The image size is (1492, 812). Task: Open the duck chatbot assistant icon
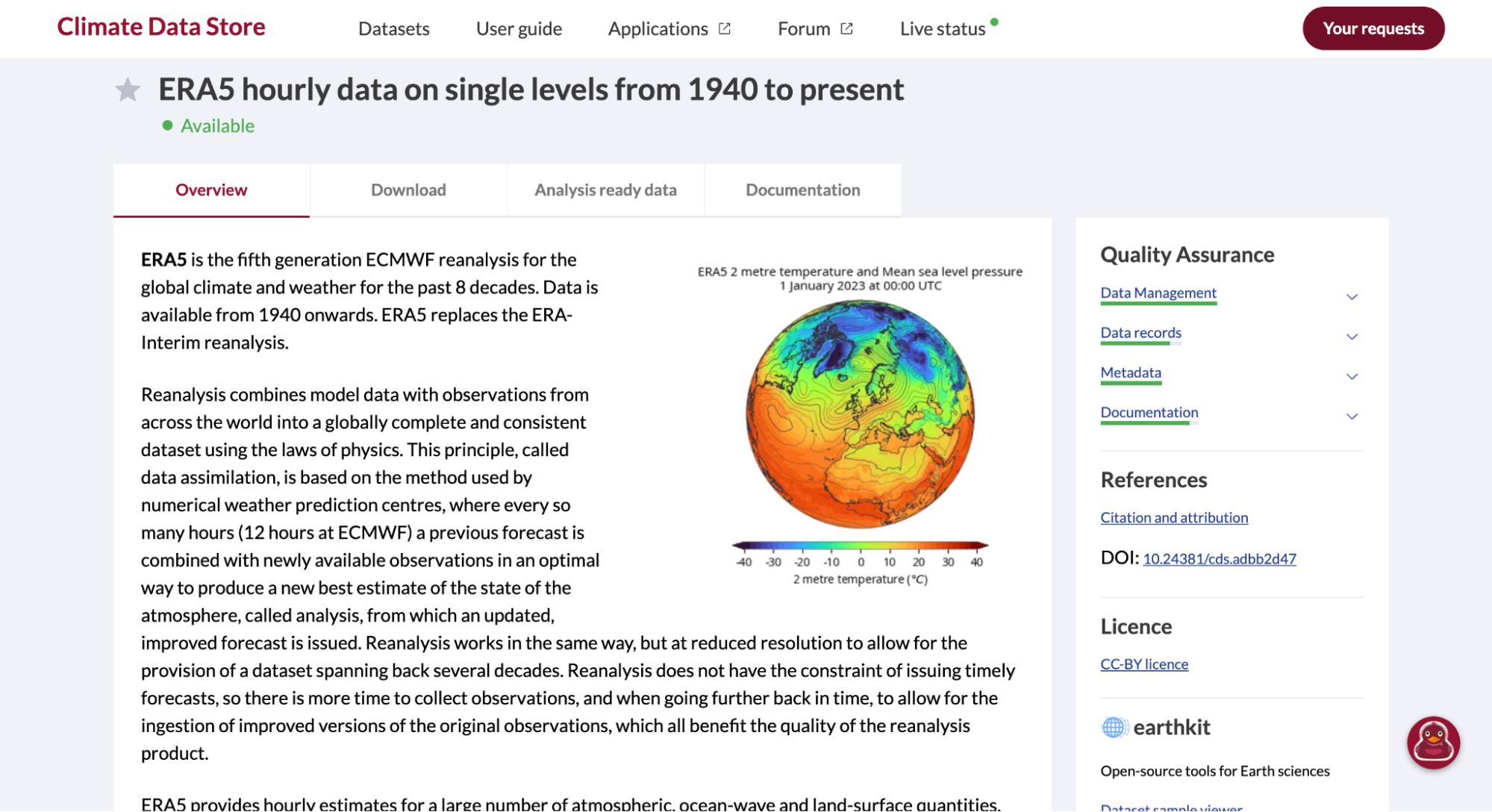[x=1433, y=743]
